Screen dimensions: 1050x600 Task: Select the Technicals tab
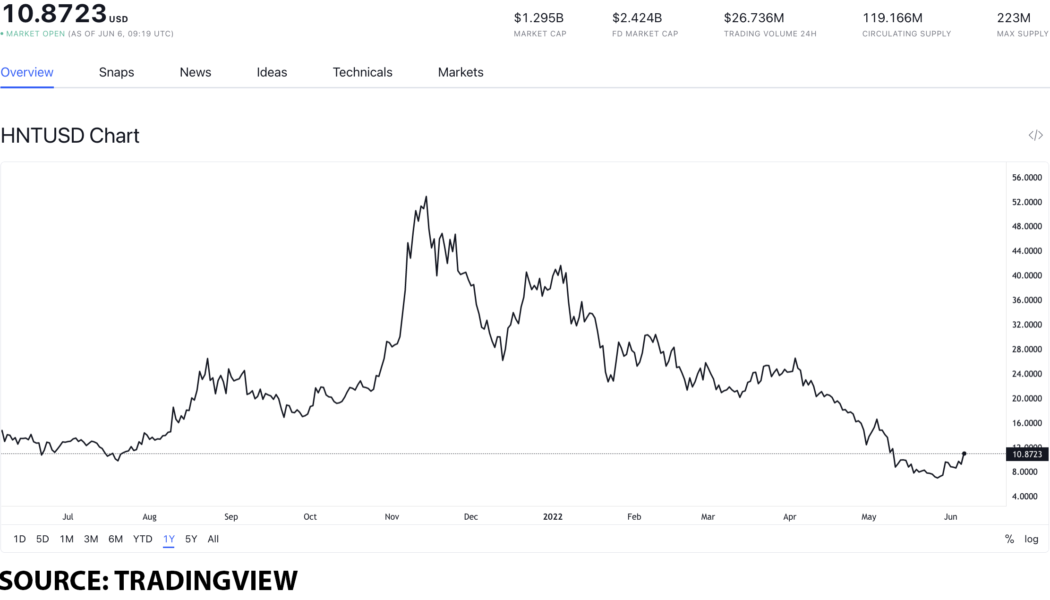point(362,72)
